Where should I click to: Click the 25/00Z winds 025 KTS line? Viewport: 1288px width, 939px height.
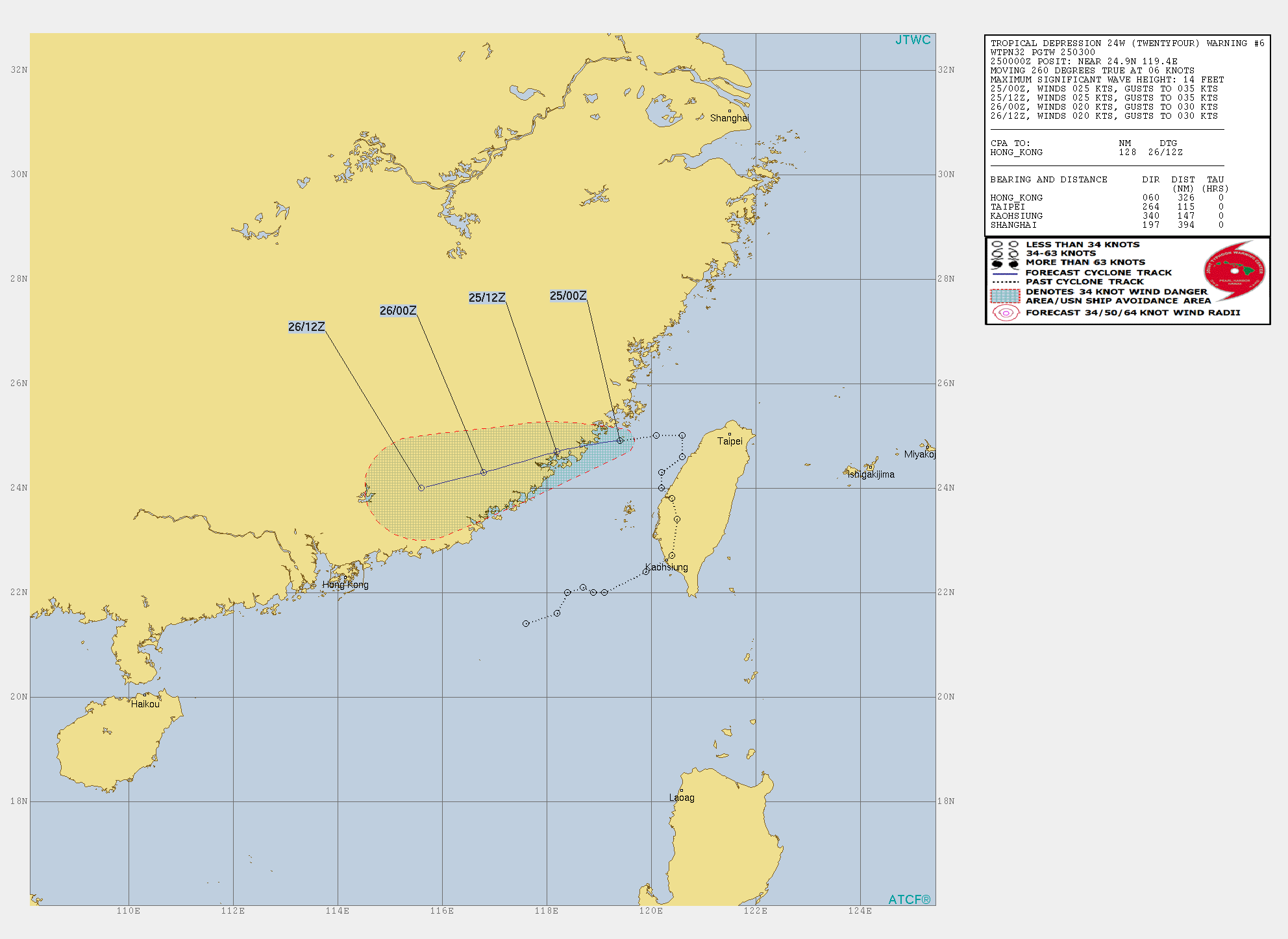coord(1104,89)
